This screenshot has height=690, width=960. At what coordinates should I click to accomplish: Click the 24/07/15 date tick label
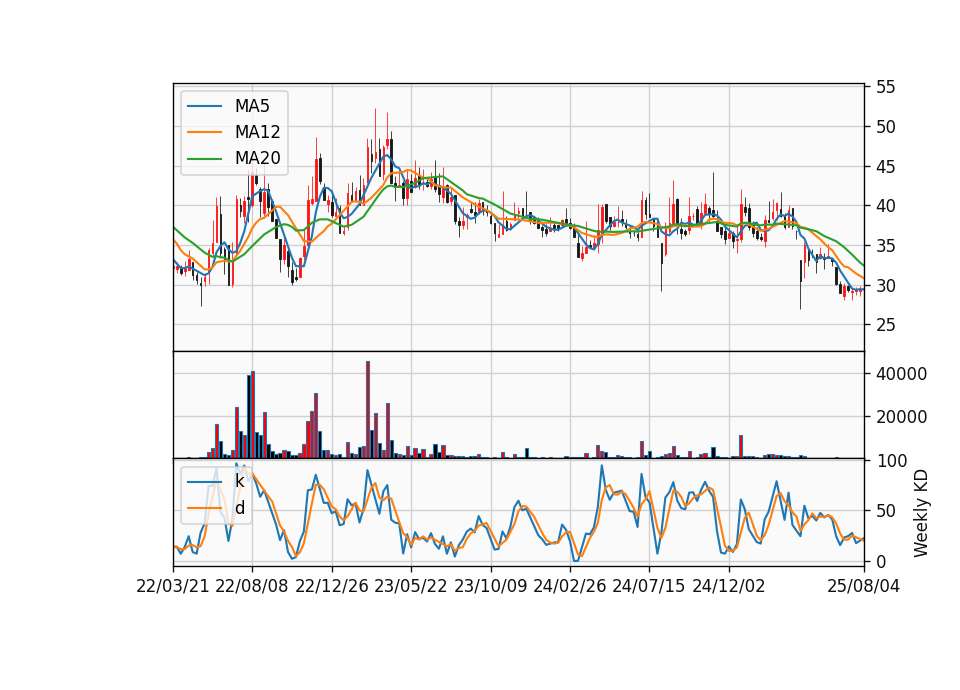pos(648,586)
